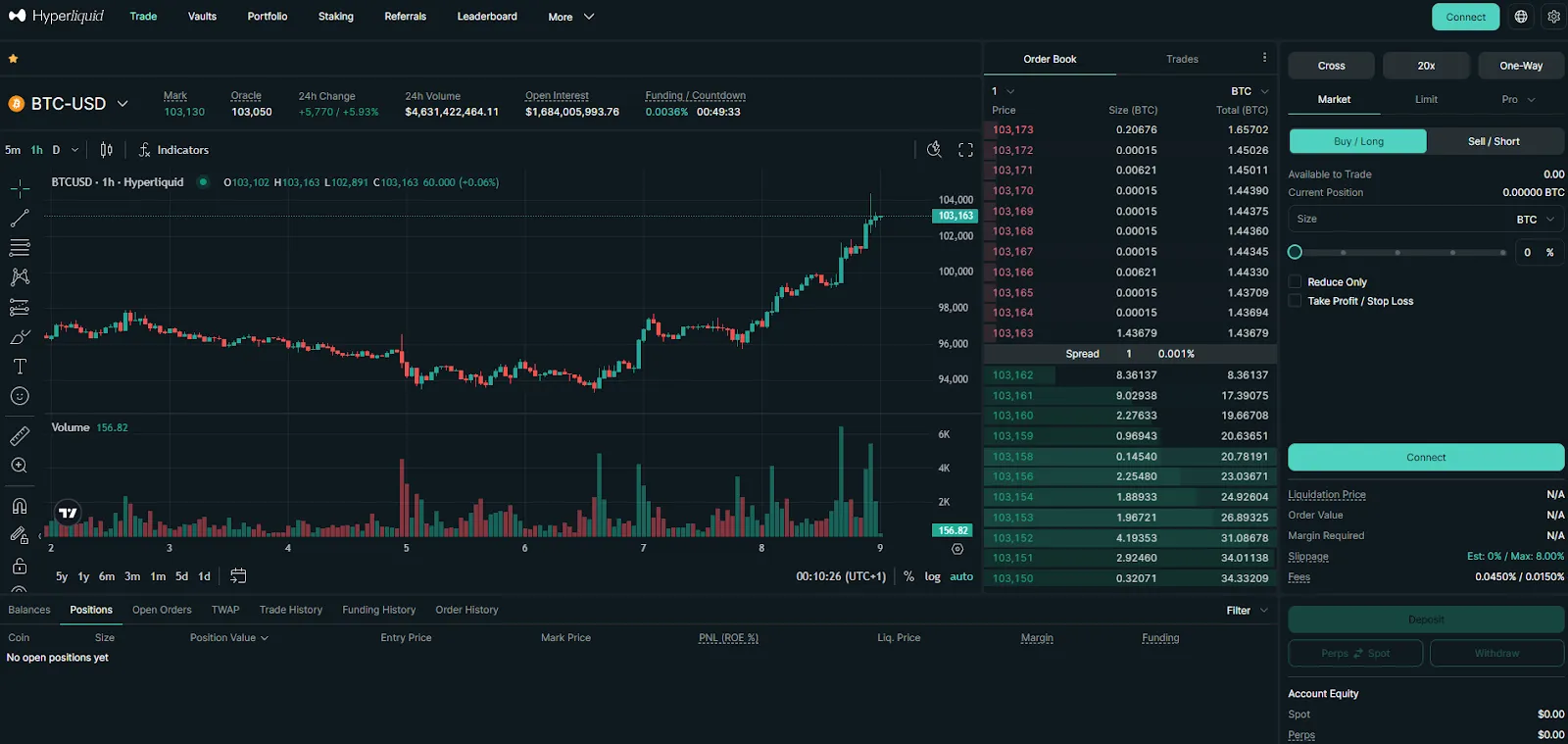Expand the Pro order type dropdown
Image resolution: width=1568 pixels, height=744 pixels.
coord(1518,99)
